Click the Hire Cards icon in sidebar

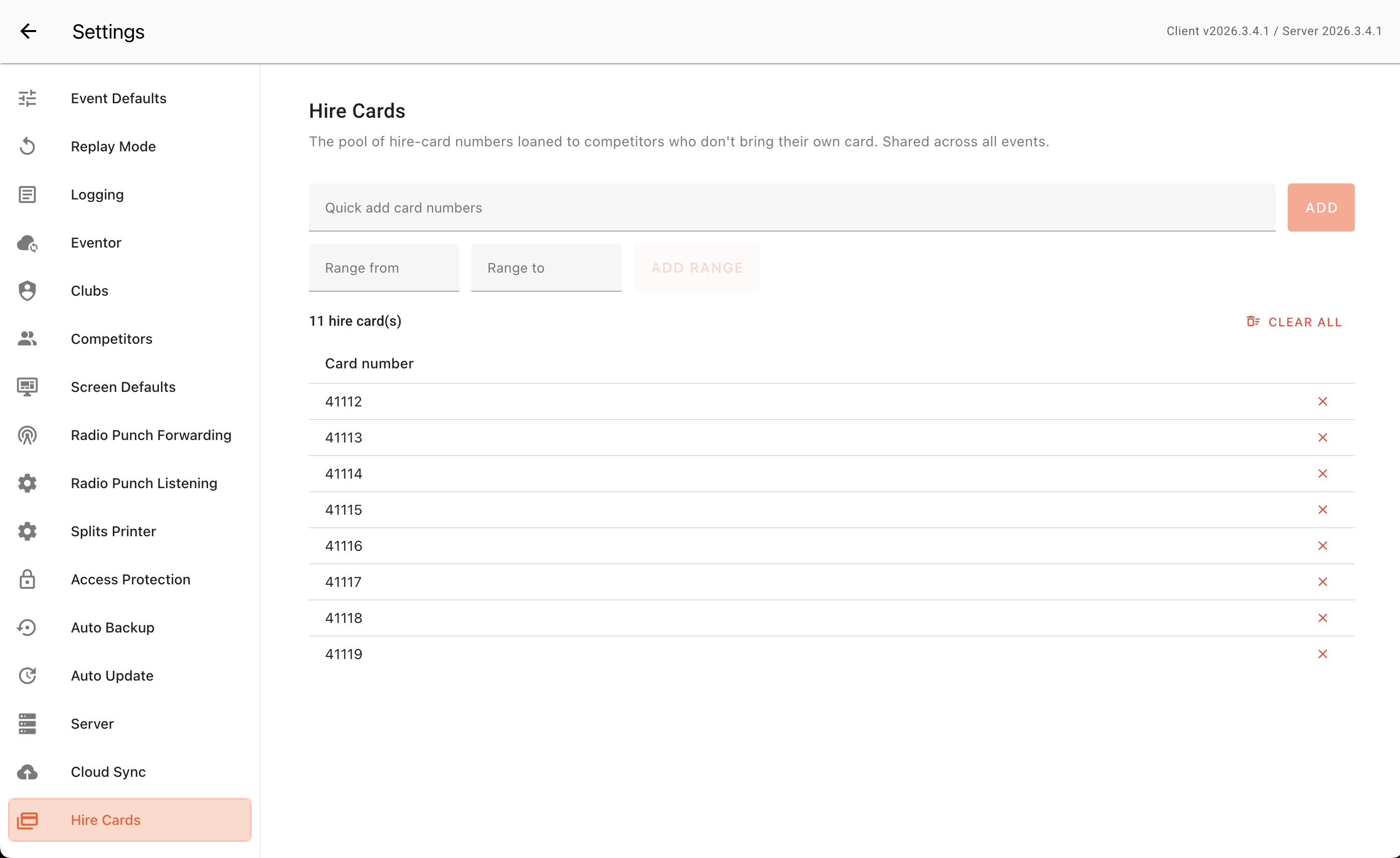(x=27, y=820)
